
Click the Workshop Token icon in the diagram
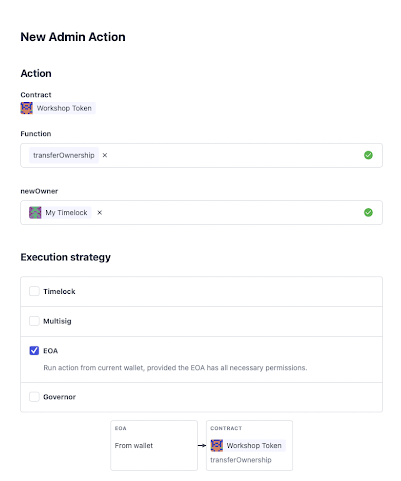pyautogui.click(x=217, y=445)
